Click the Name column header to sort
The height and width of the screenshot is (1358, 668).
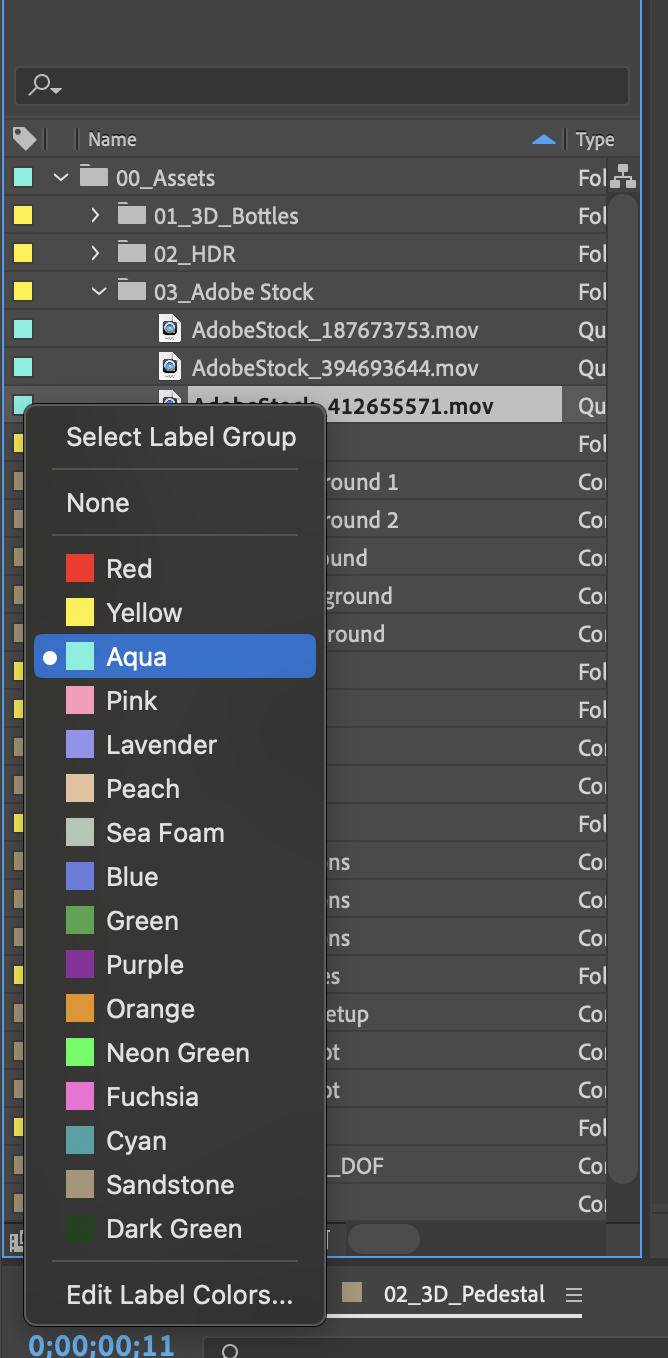pos(111,139)
